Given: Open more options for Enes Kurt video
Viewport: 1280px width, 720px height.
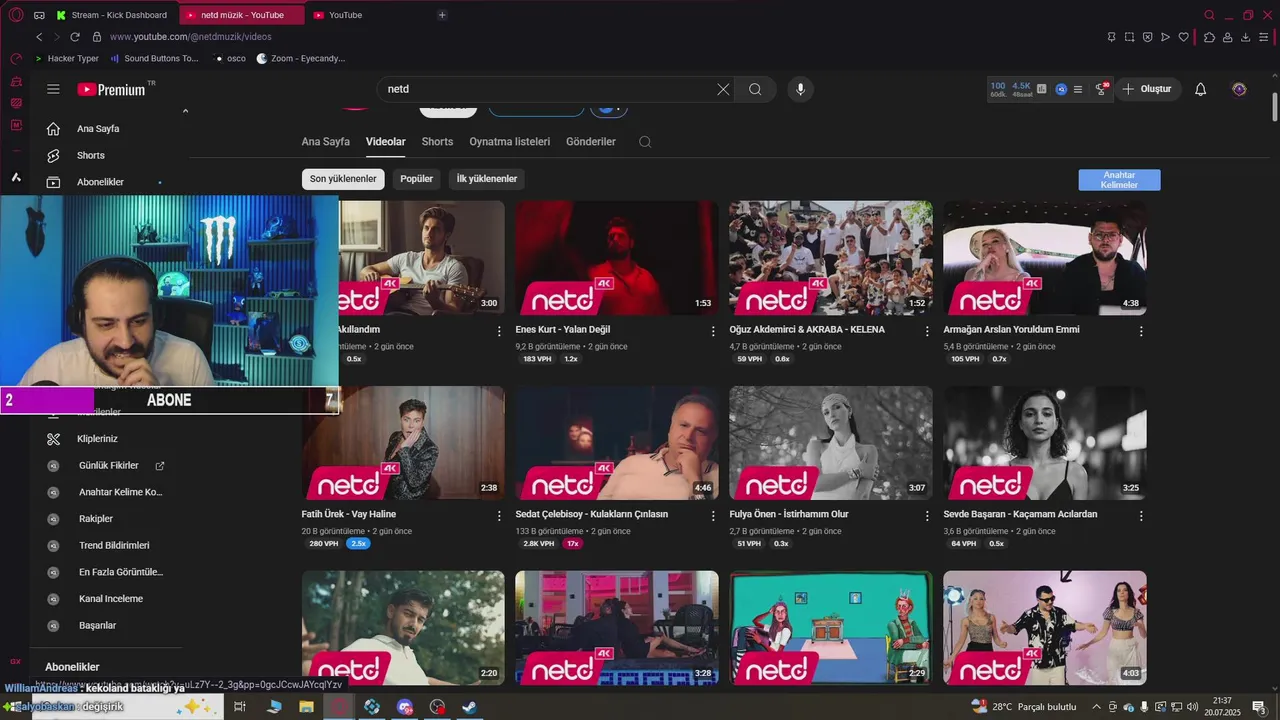Looking at the screenshot, I should tap(713, 331).
